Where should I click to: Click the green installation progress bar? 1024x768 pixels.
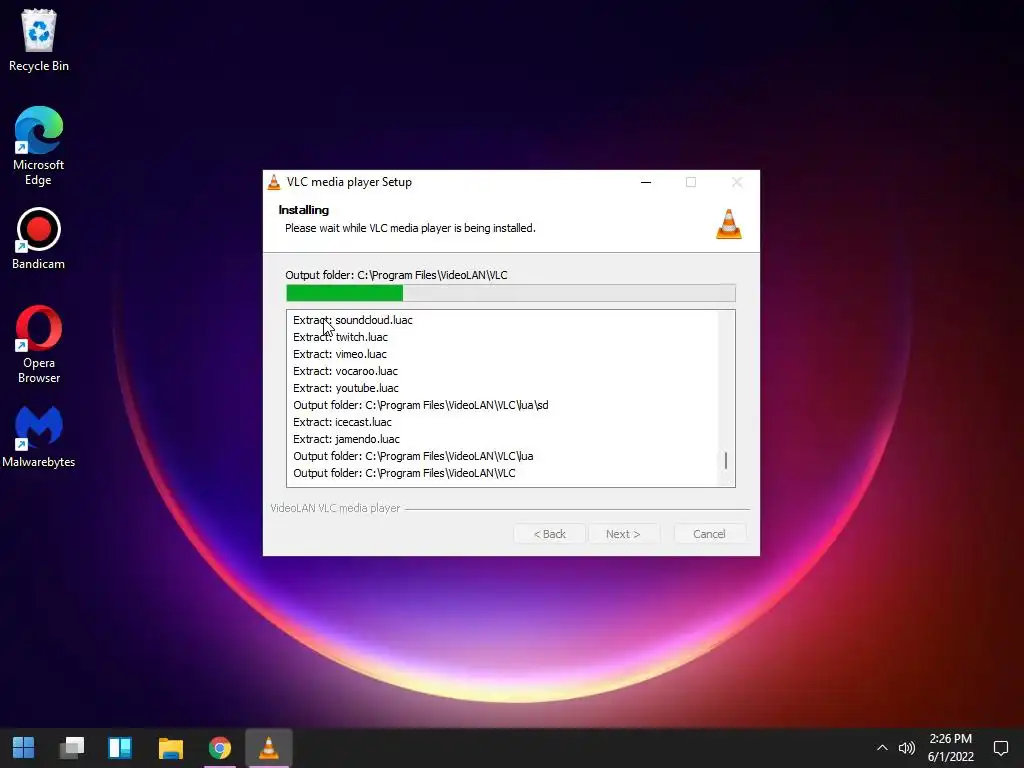click(511, 293)
